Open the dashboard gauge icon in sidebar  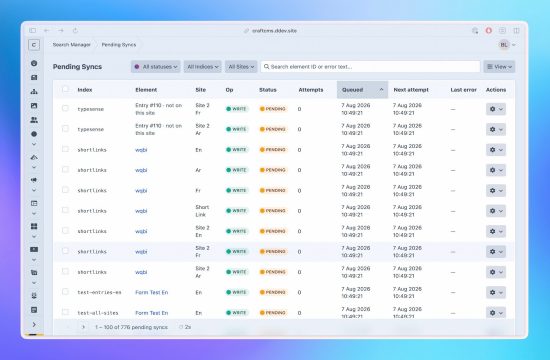[34, 63]
